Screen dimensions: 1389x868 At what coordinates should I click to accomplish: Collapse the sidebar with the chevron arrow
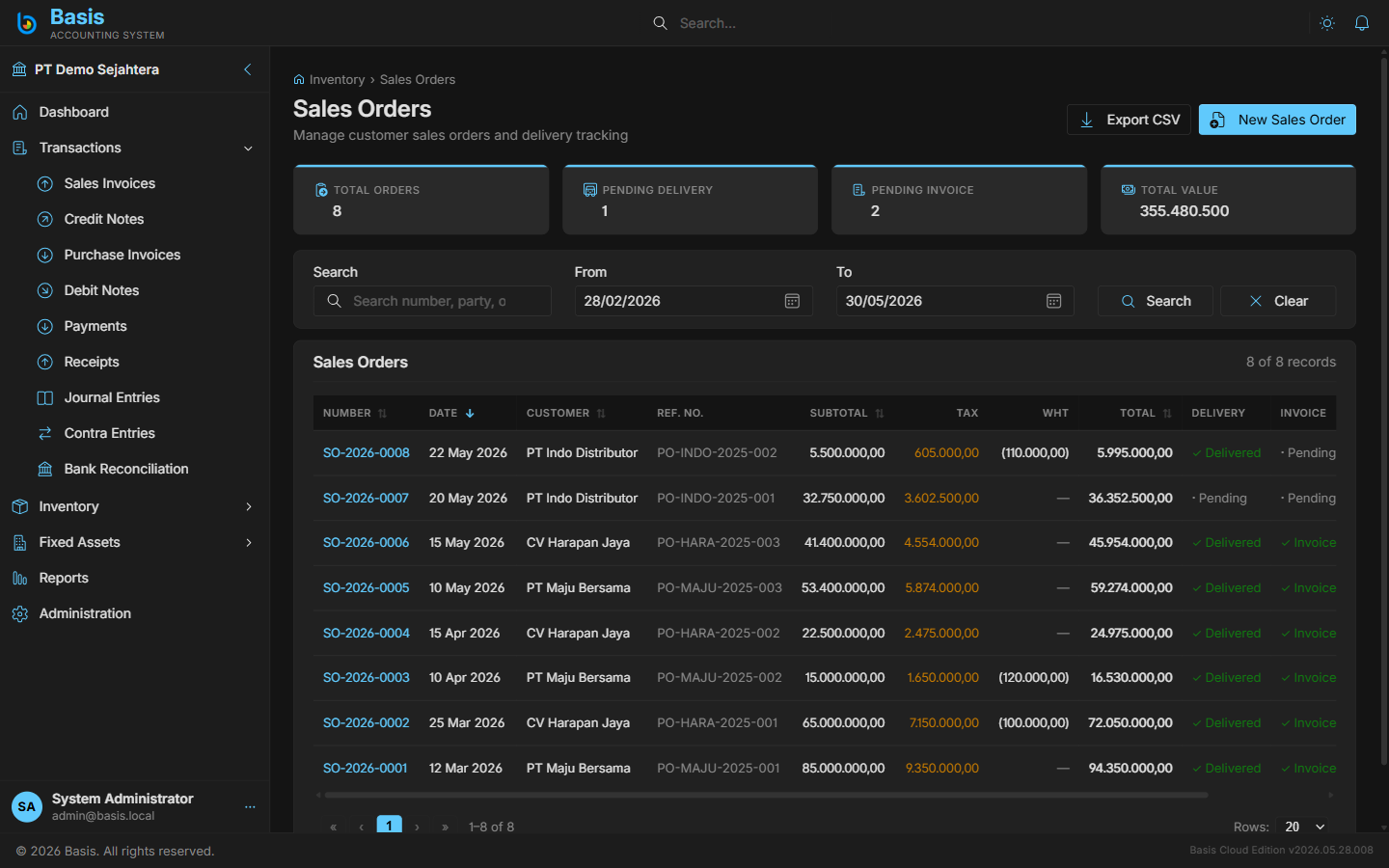click(x=248, y=69)
